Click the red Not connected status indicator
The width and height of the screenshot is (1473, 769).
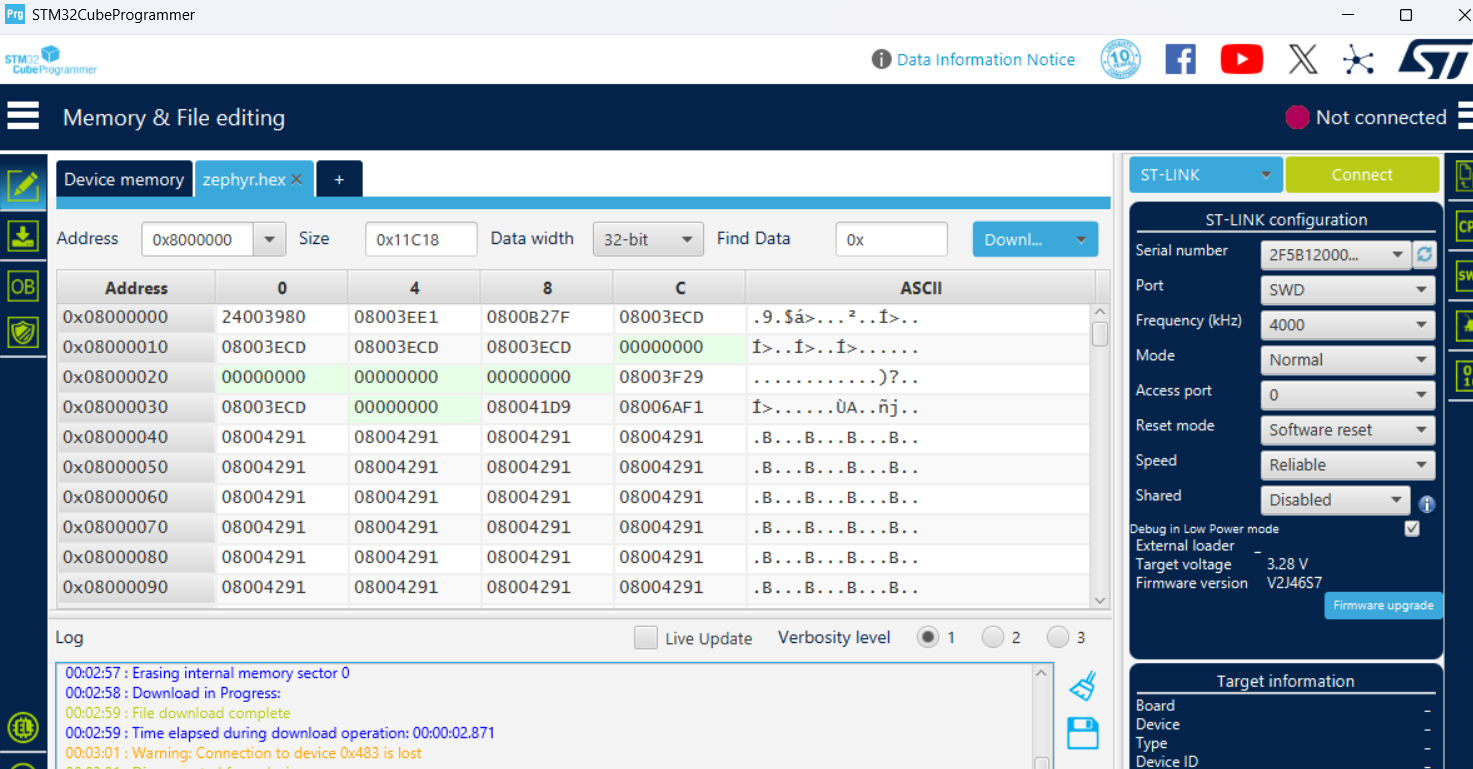click(1297, 118)
